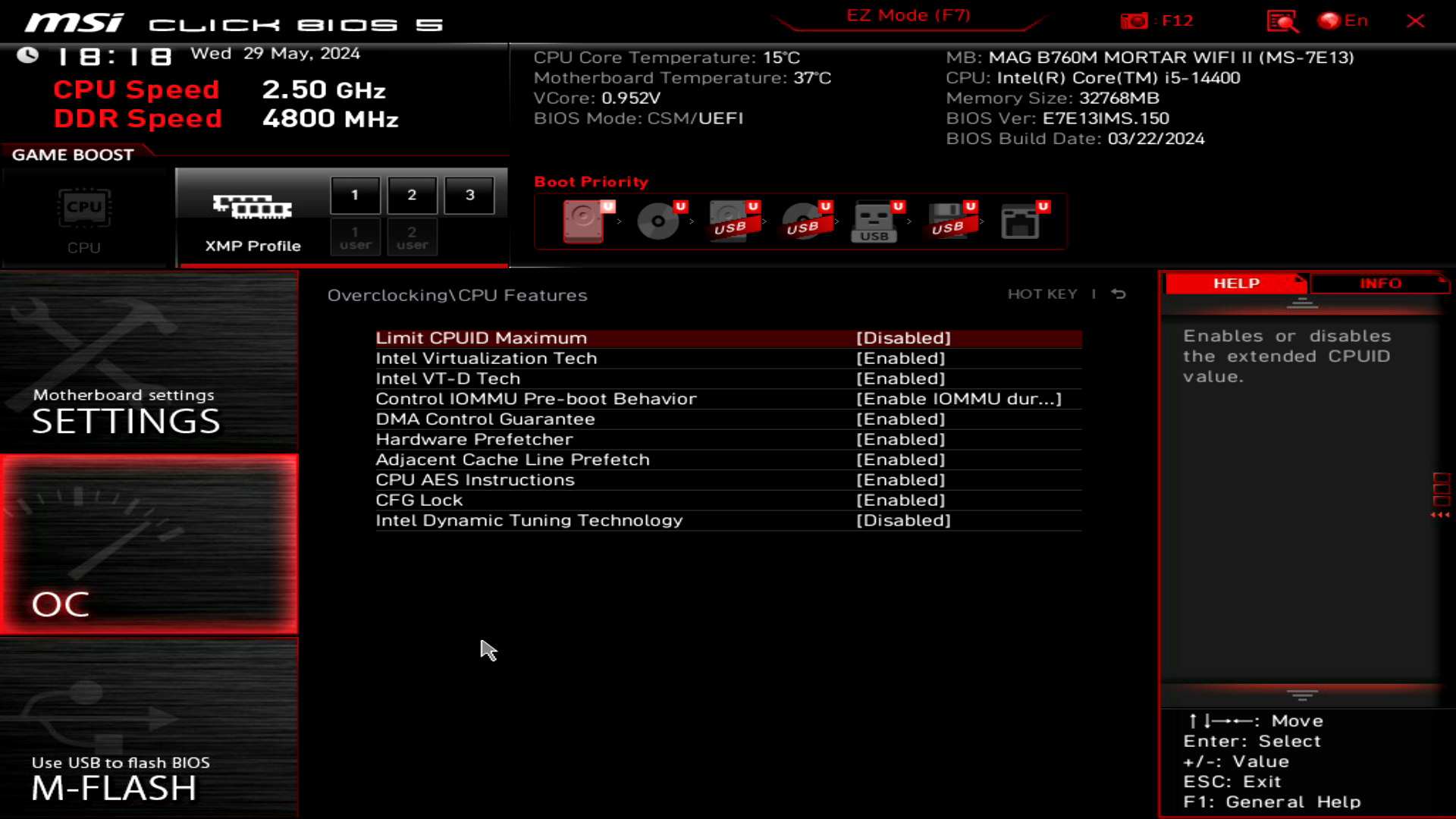The image size is (1456, 819).
Task: Switch to the INFO tab
Action: click(1379, 284)
